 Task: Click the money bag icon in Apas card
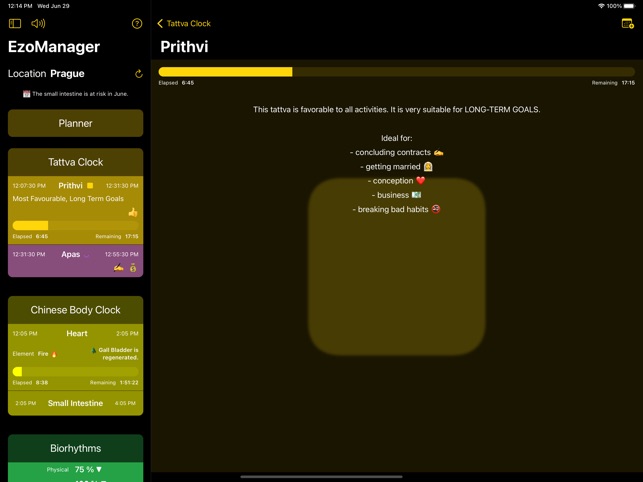[x=133, y=268]
